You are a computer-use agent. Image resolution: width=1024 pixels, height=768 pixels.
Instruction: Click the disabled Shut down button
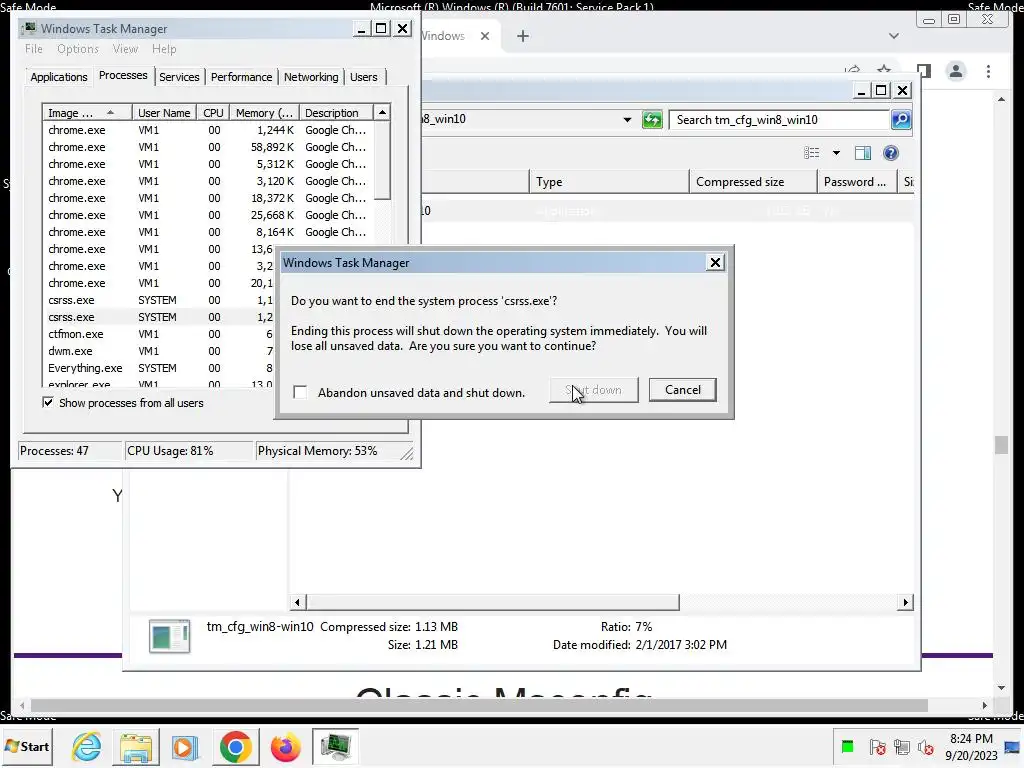[594, 390]
